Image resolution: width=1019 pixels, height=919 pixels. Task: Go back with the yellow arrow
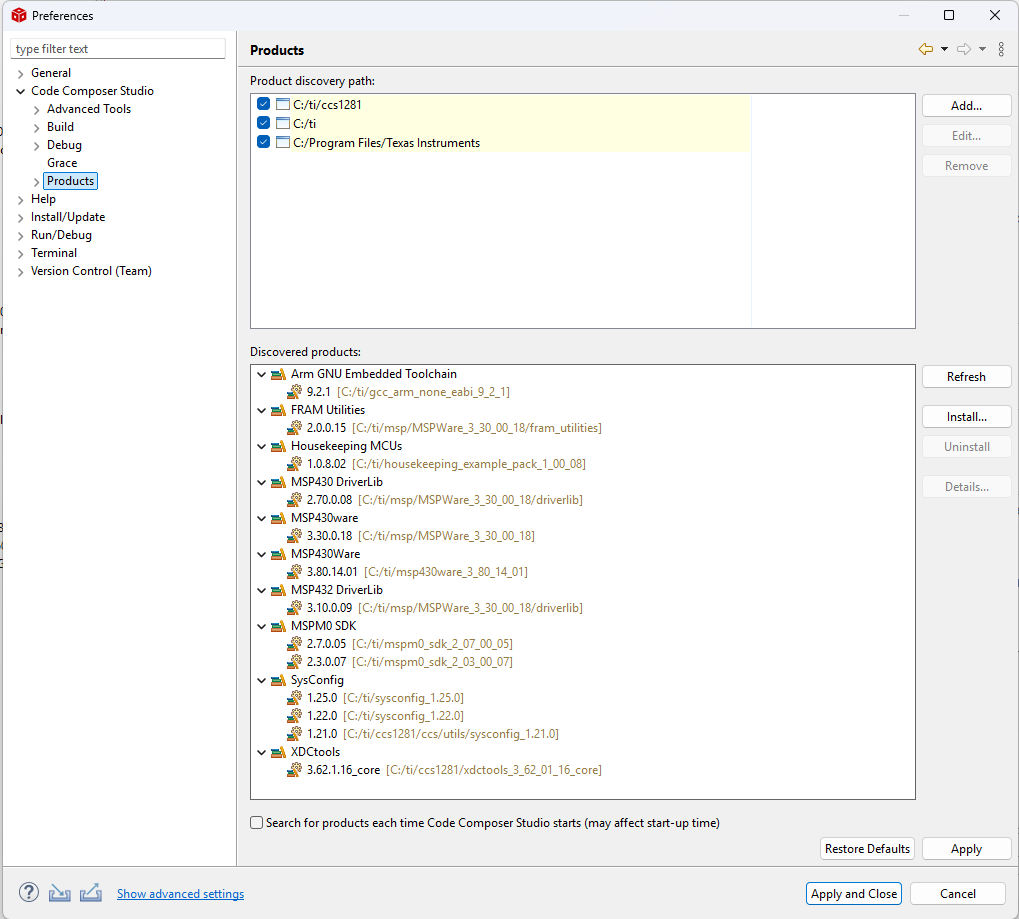pos(925,50)
